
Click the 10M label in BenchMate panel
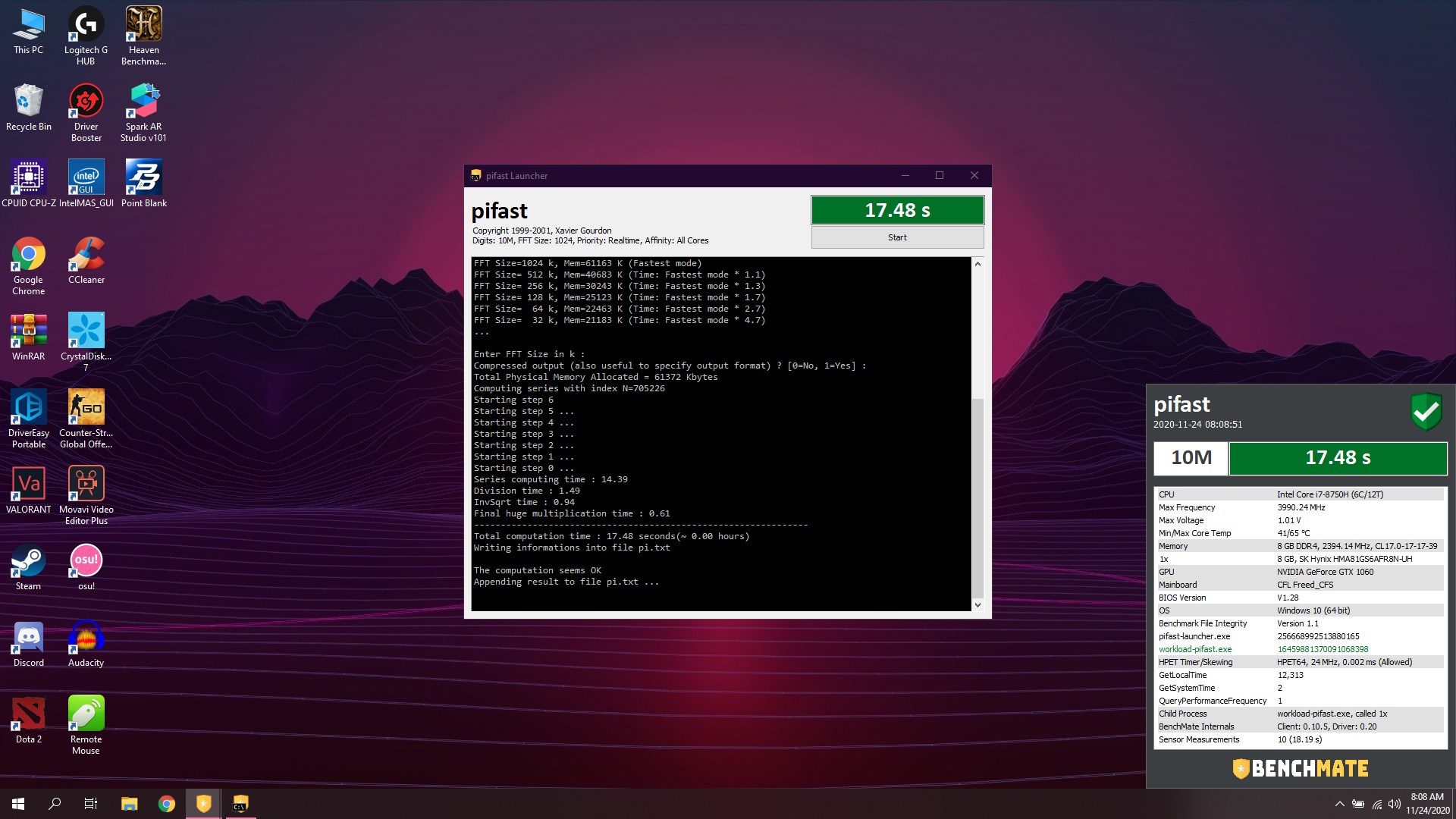pos(1191,458)
